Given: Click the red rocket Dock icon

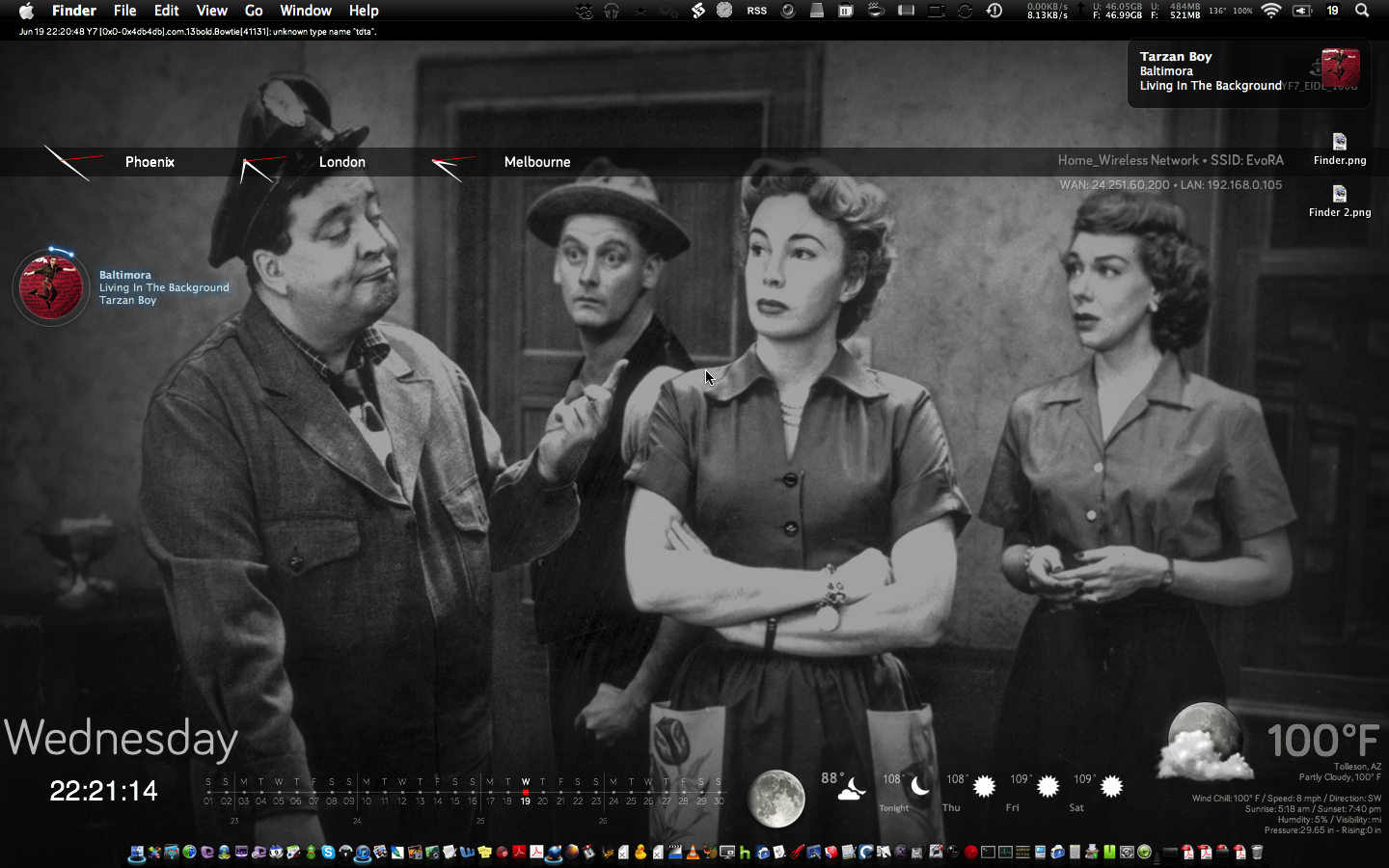Looking at the screenshot, I should tap(797, 852).
